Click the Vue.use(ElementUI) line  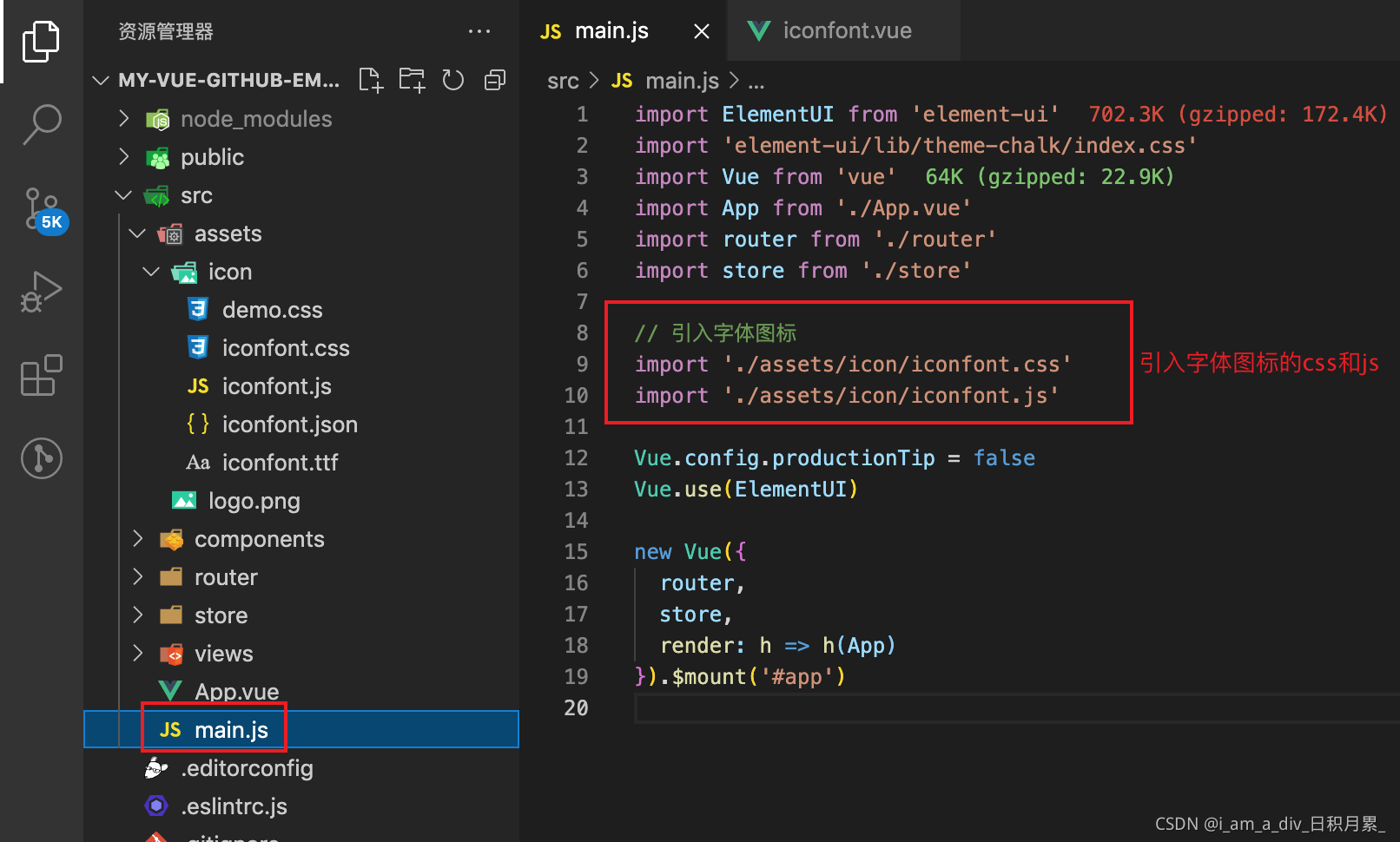click(x=746, y=490)
